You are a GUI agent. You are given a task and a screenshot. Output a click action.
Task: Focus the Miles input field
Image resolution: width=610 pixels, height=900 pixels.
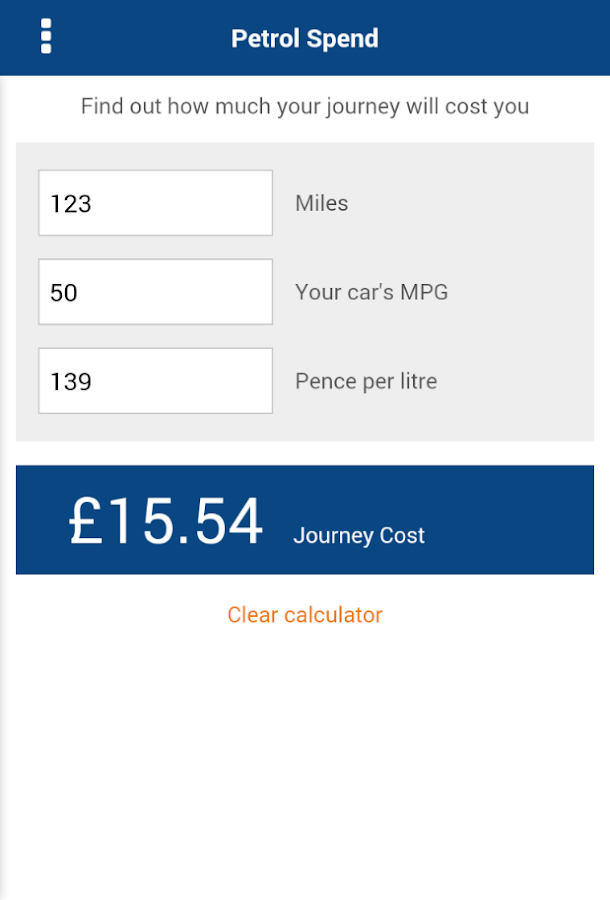click(x=155, y=203)
